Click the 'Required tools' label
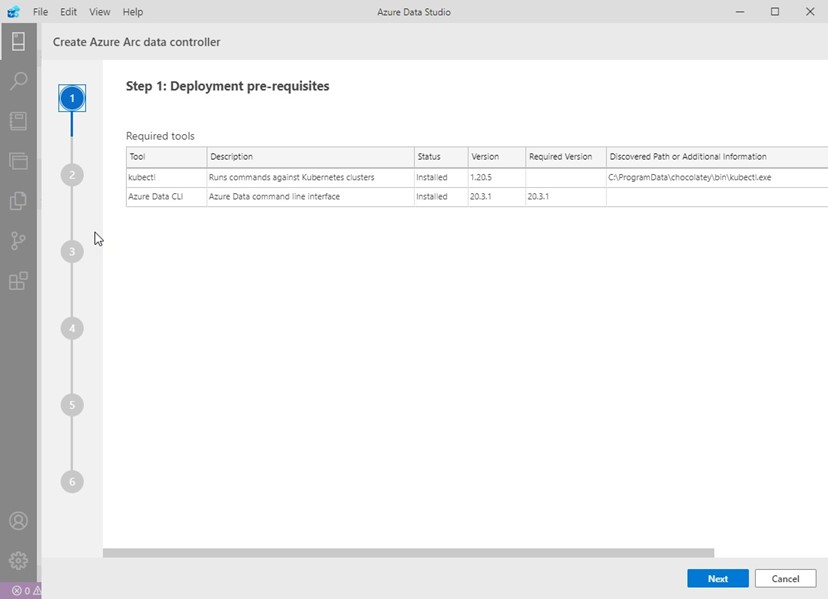 [x=160, y=136]
